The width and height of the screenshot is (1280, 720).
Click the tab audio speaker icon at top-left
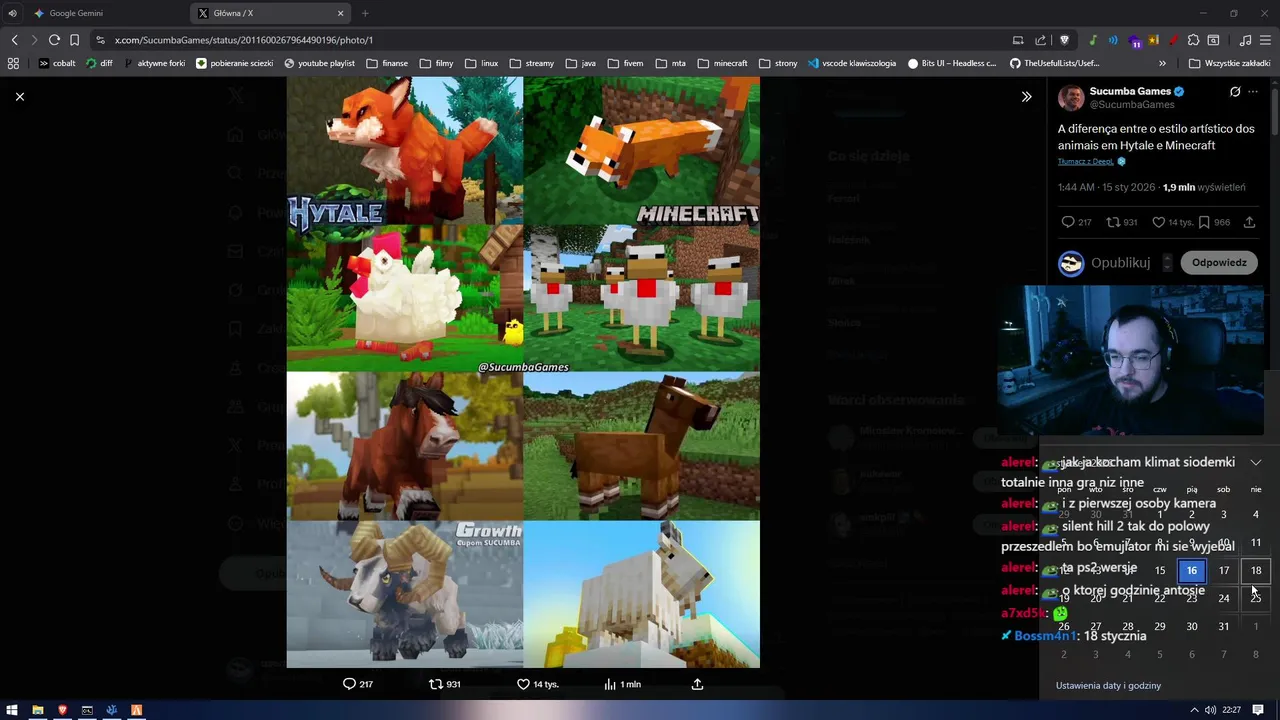pyautogui.click(x=12, y=13)
